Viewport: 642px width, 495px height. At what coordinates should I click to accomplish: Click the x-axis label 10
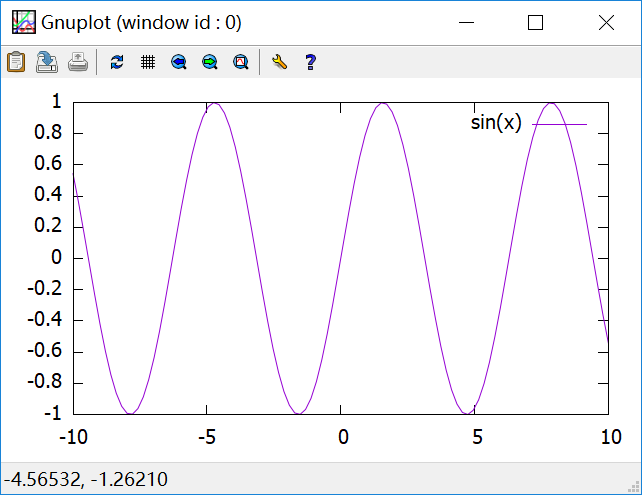coord(611,437)
